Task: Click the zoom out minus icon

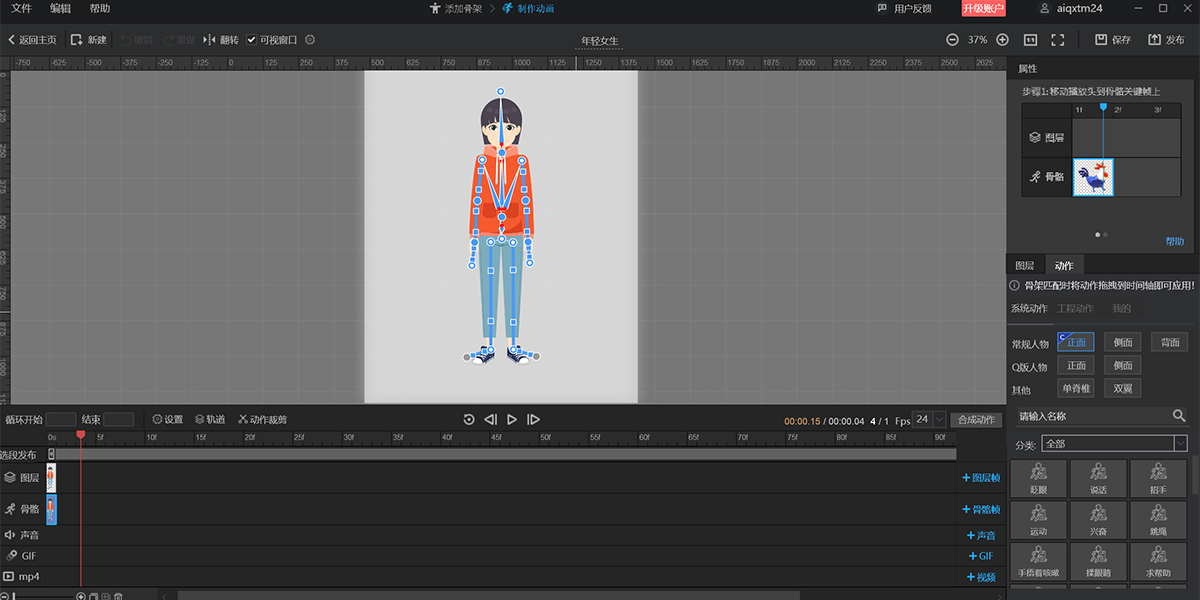Action: (x=952, y=40)
